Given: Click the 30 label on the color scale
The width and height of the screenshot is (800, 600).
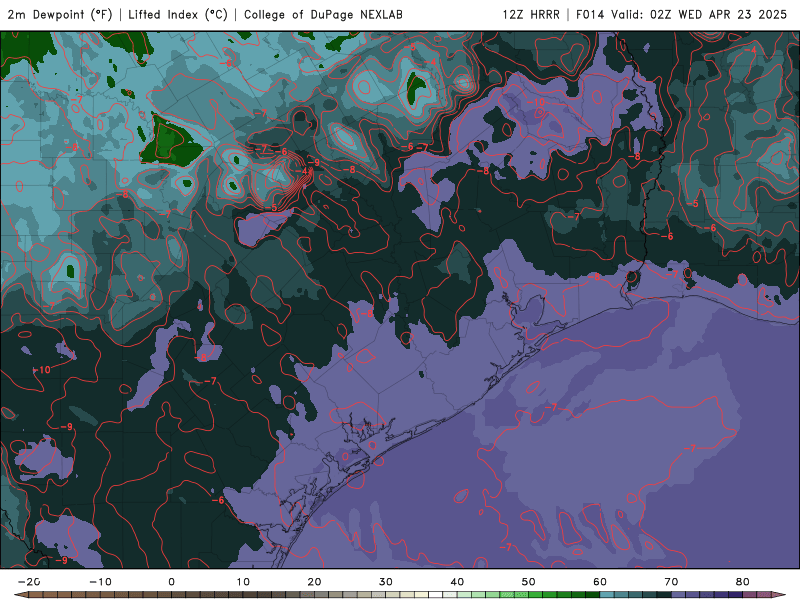Looking at the screenshot, I should pos(386,582).
